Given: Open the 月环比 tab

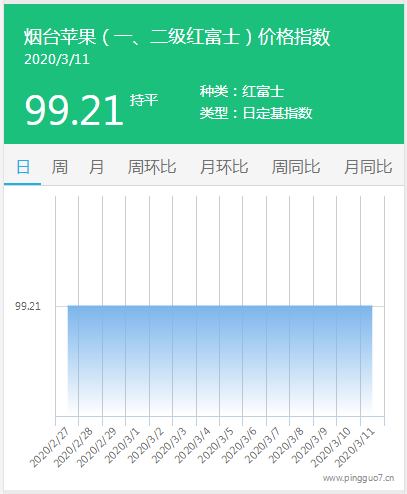Looking at the screenshot, I should coord(224,167).
